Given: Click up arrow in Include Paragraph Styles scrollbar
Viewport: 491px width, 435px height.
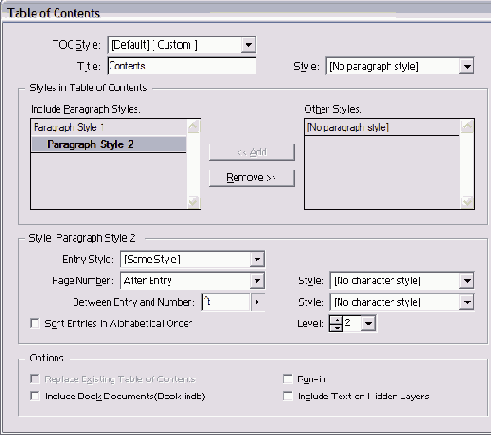Looking at the screenshot, I should tap(194, 127).
